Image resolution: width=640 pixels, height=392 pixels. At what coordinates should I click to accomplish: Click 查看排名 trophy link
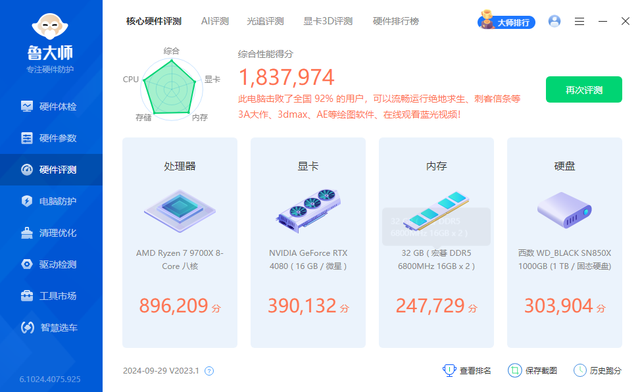pos(467,370)
